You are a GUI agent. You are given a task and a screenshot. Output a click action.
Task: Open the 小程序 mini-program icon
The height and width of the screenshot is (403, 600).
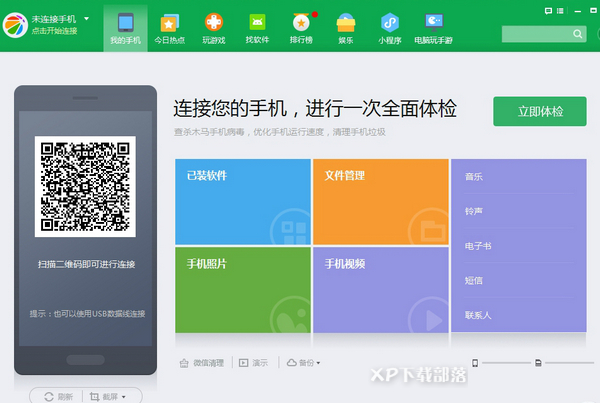[390, 23]
